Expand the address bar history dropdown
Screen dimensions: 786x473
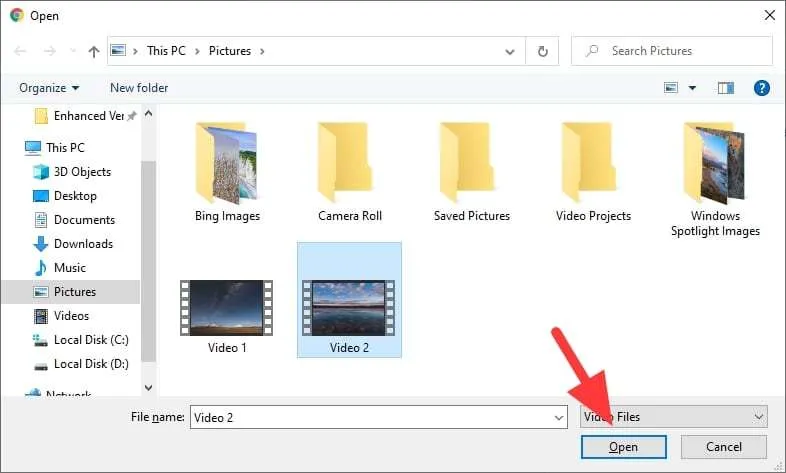(x=510, y=51)
